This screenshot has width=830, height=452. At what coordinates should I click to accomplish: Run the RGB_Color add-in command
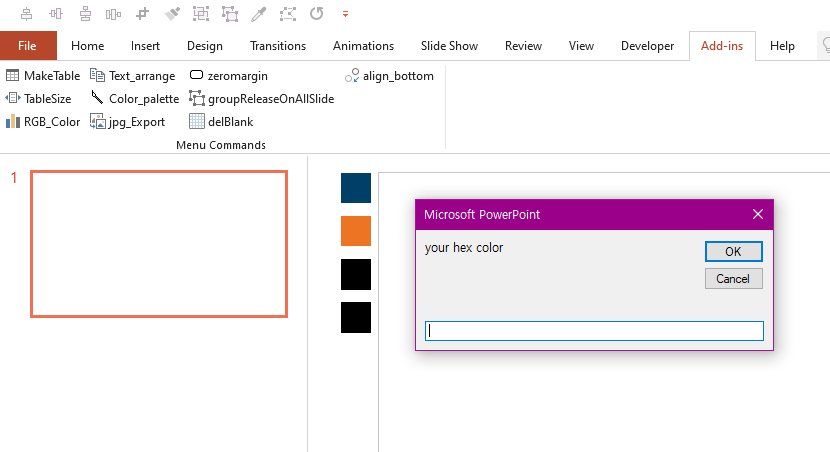tap(43, 122)
